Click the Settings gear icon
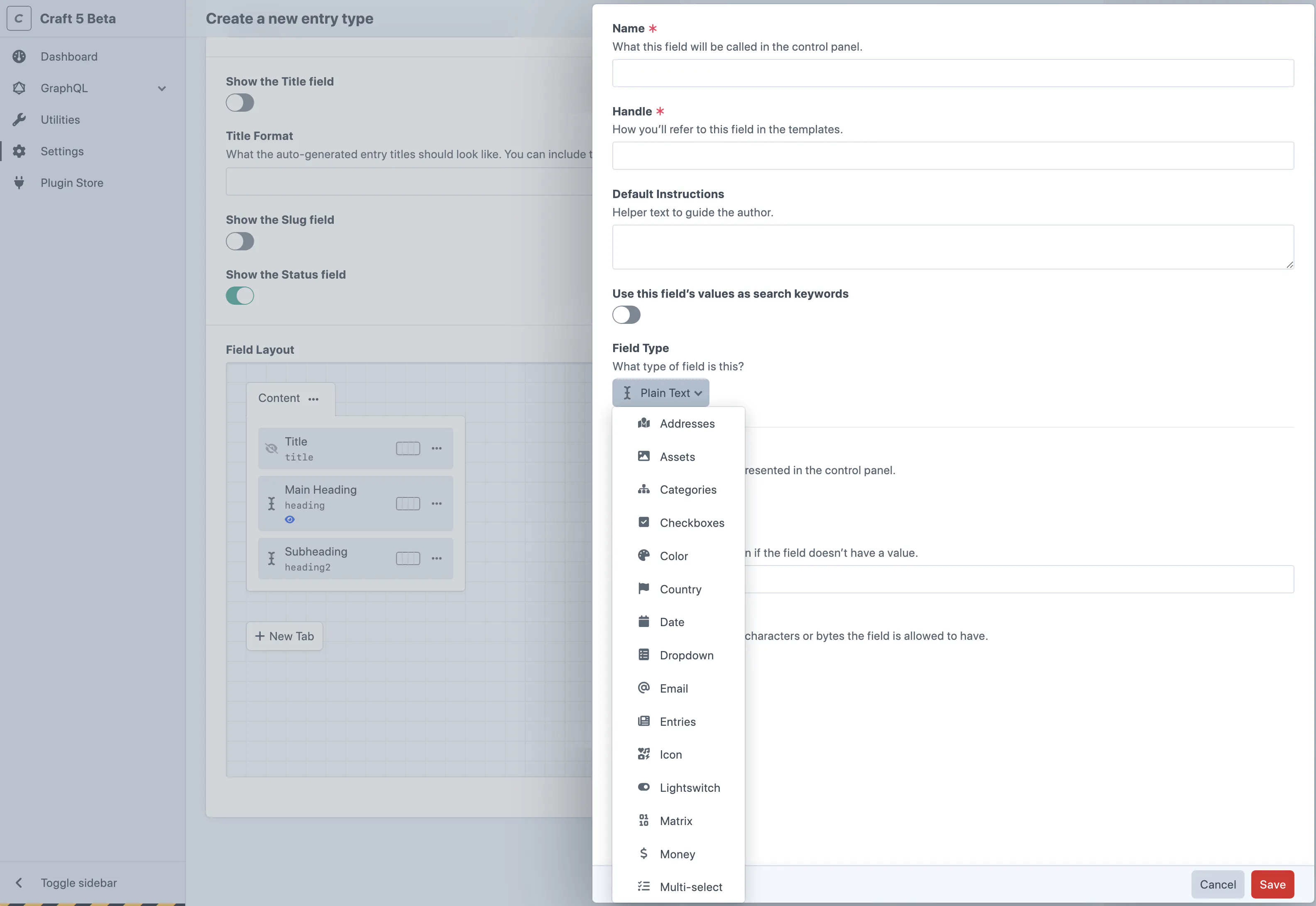 tap(19, 151)
